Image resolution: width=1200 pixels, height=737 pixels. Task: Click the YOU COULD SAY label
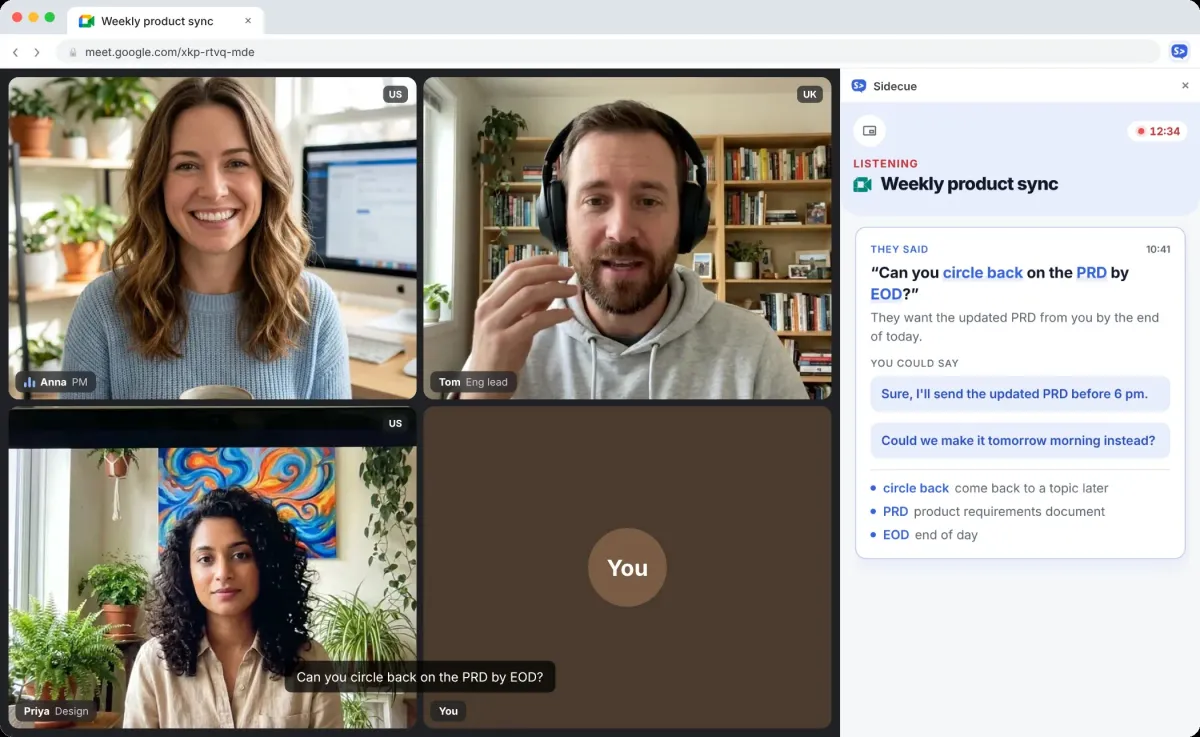tap(914, 363)
